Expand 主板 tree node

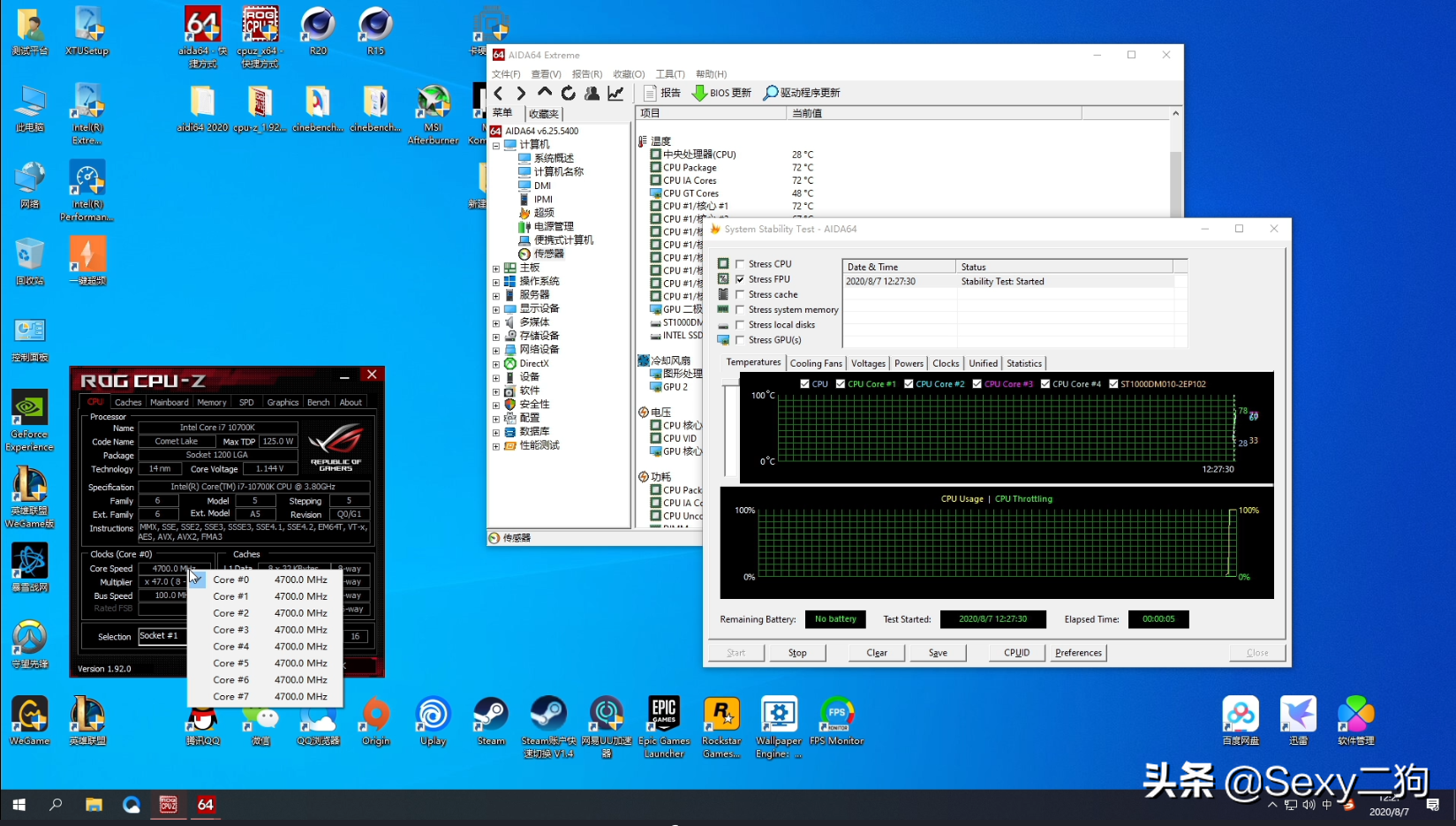pyautogui.click(x=496, y=268)
